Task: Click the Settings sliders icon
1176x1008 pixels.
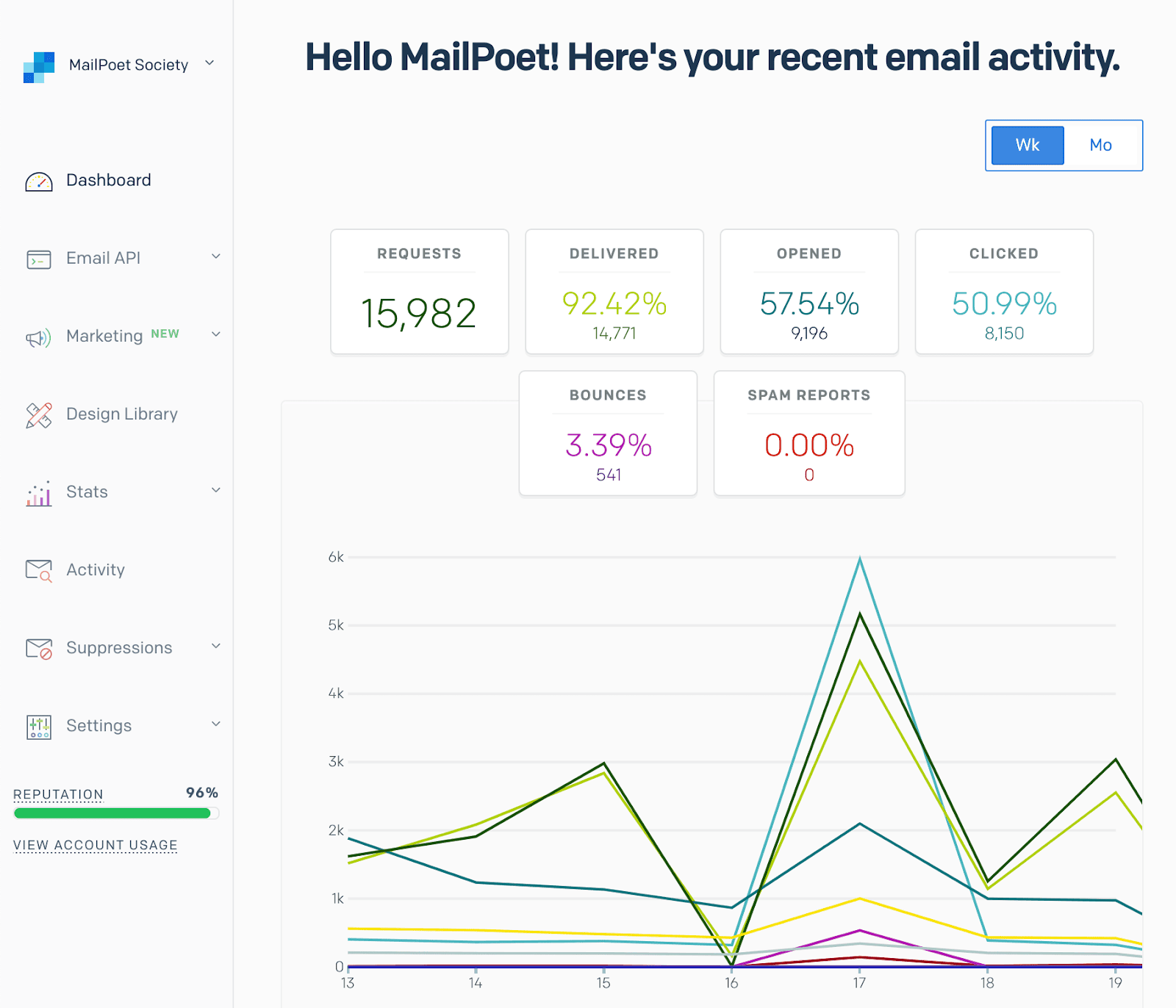Action: [39, 727]
